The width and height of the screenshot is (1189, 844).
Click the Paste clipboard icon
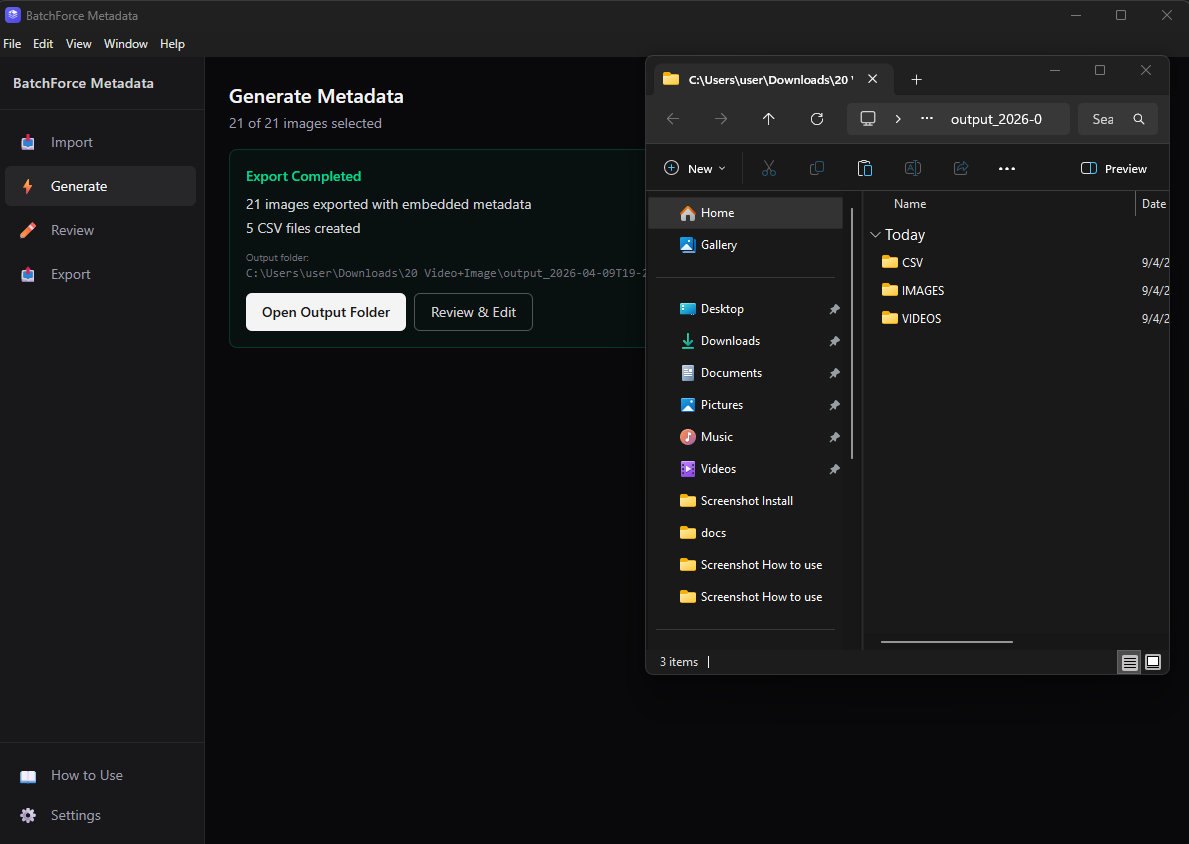[x=865, y=169]
